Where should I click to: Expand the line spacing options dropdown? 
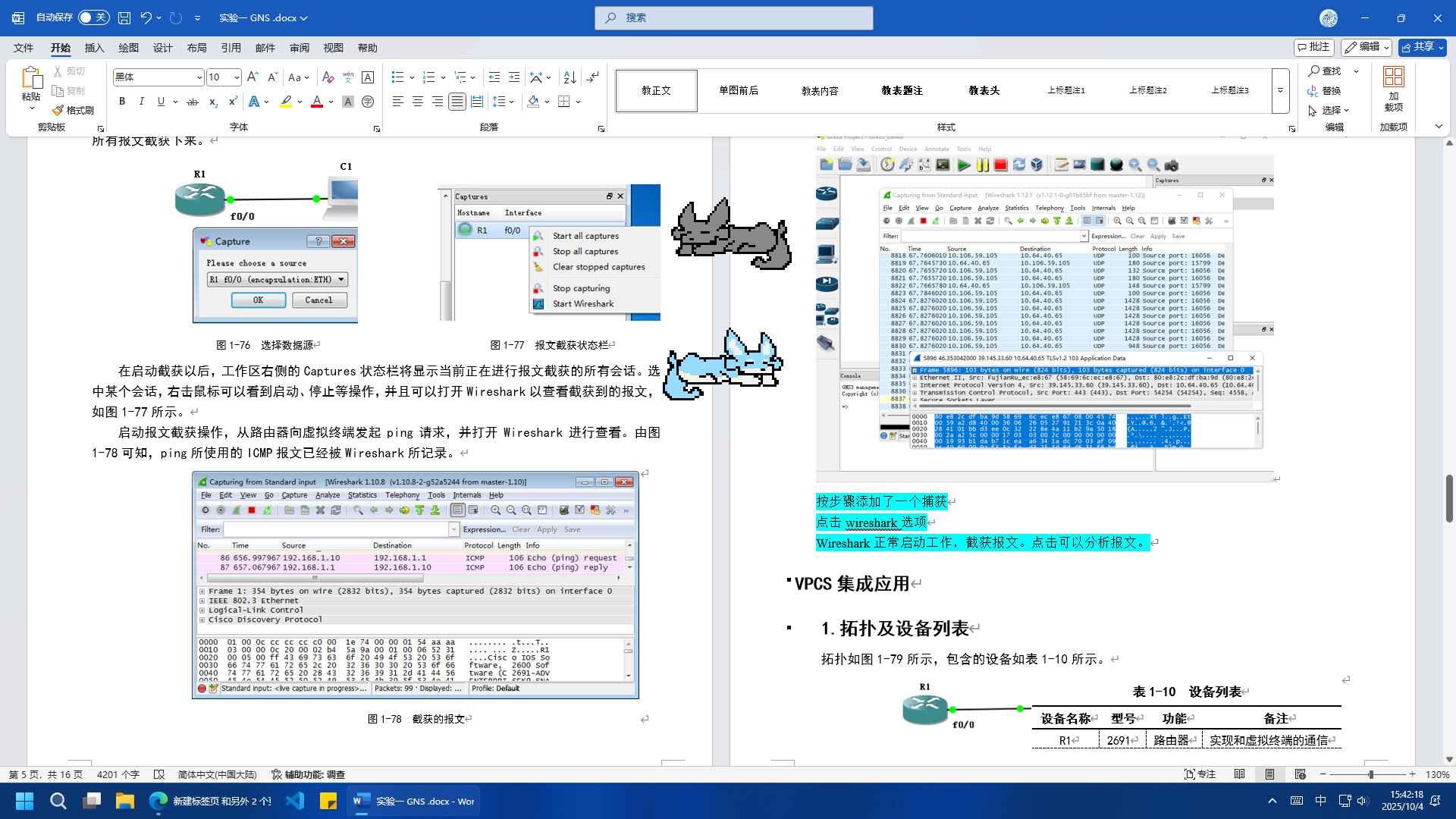pyautogui.click(x=512, y=101)
